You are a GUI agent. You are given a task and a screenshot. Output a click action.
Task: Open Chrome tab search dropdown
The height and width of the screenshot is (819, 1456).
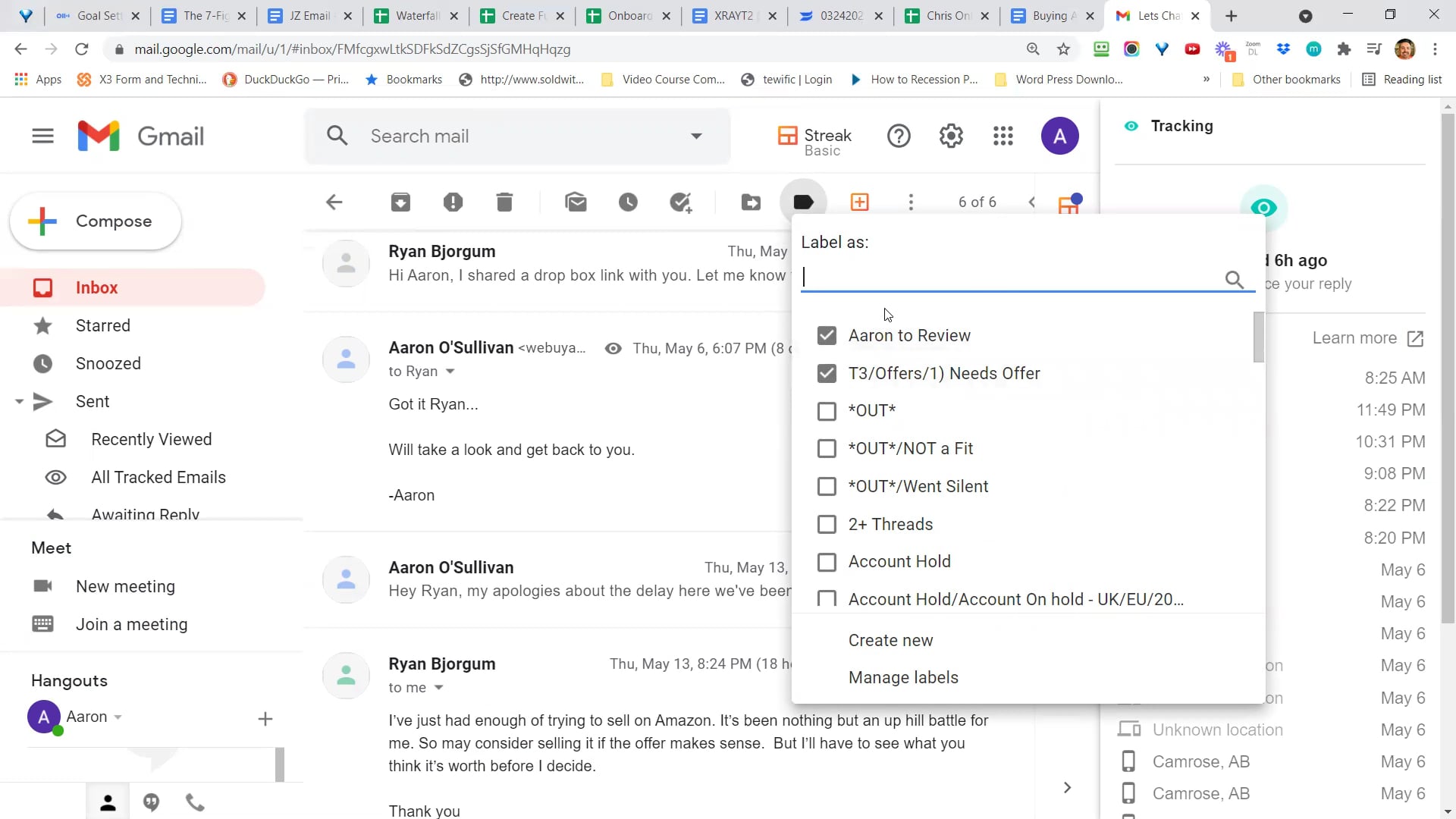[1305, 16]
